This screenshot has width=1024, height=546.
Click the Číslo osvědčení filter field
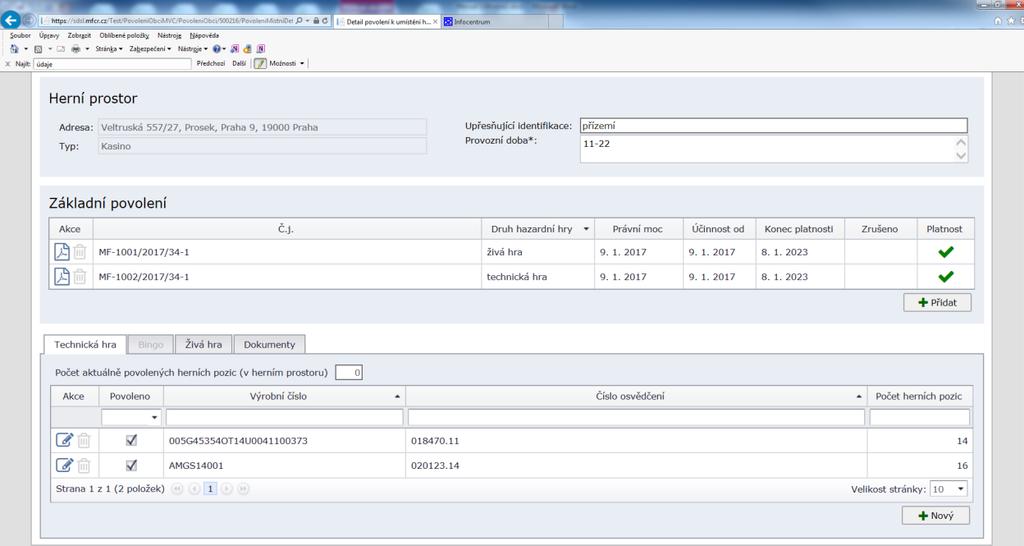point(636,417)
